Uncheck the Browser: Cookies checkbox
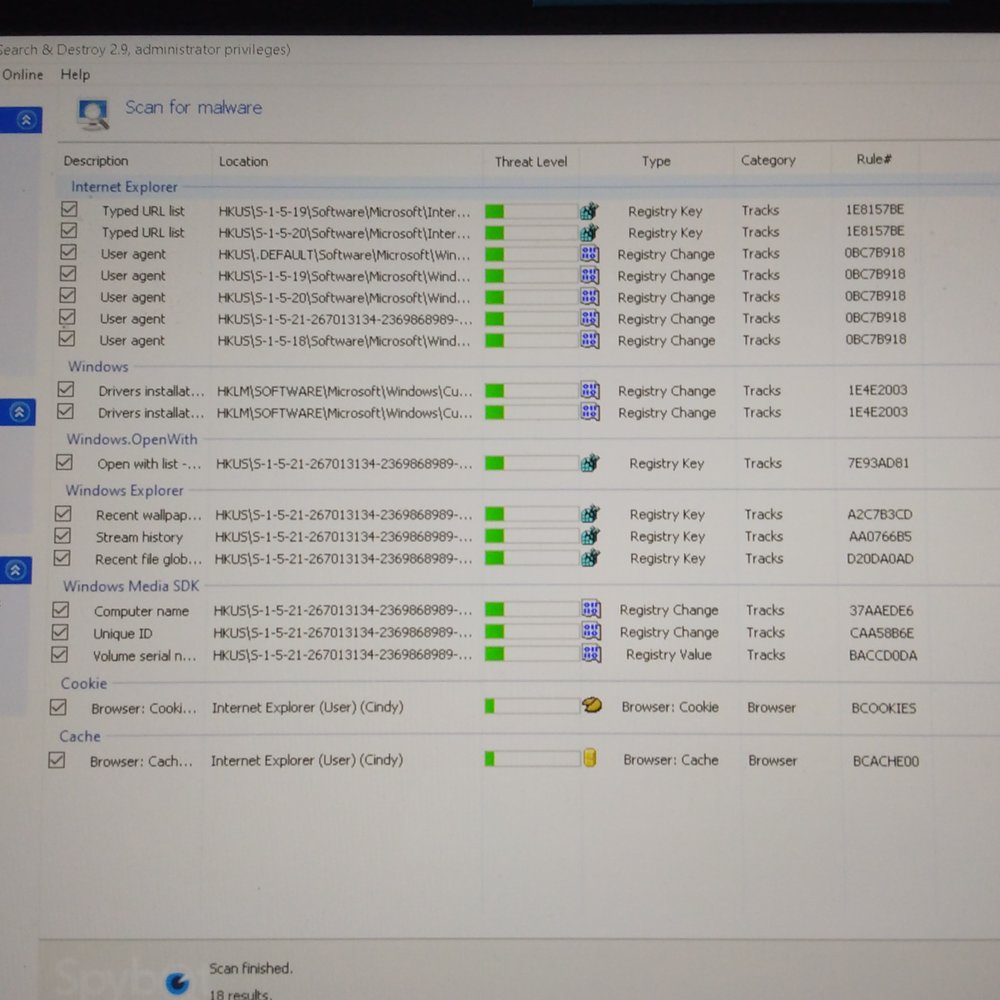The height and width of the screenshot is (1000, 1000). tap(58, 707)
